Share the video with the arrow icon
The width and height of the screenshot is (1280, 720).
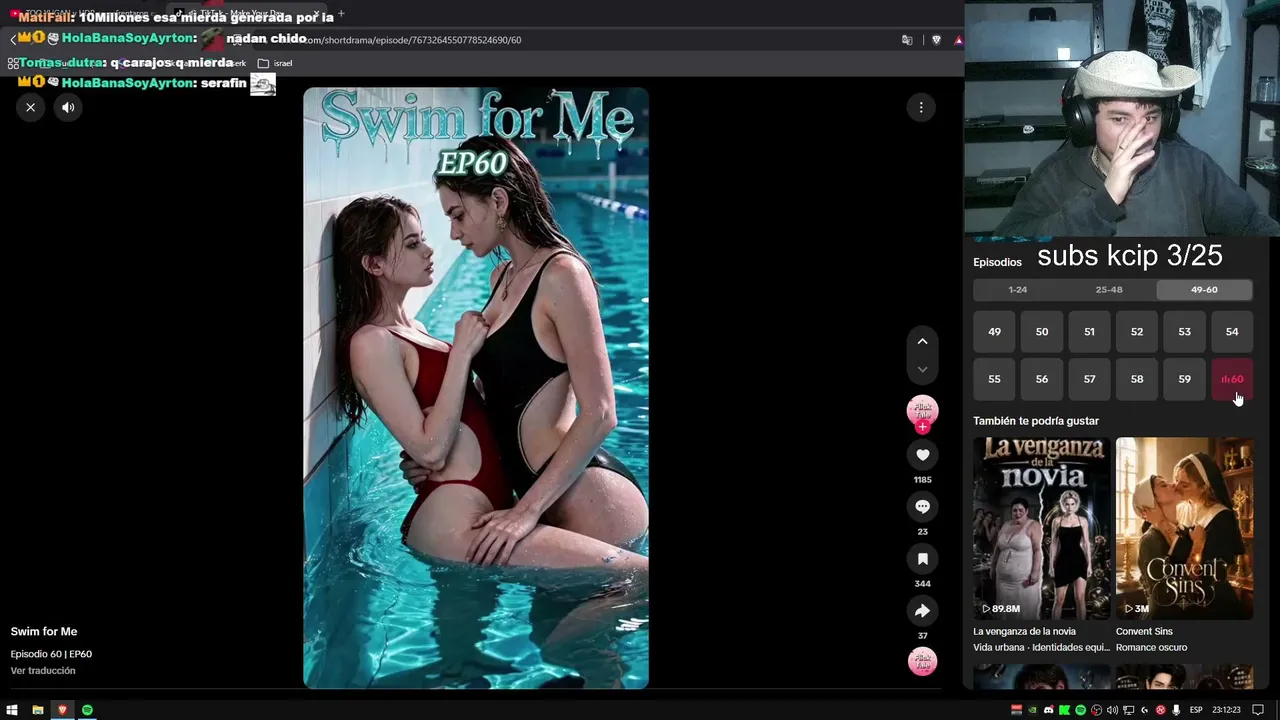point(922,611)
